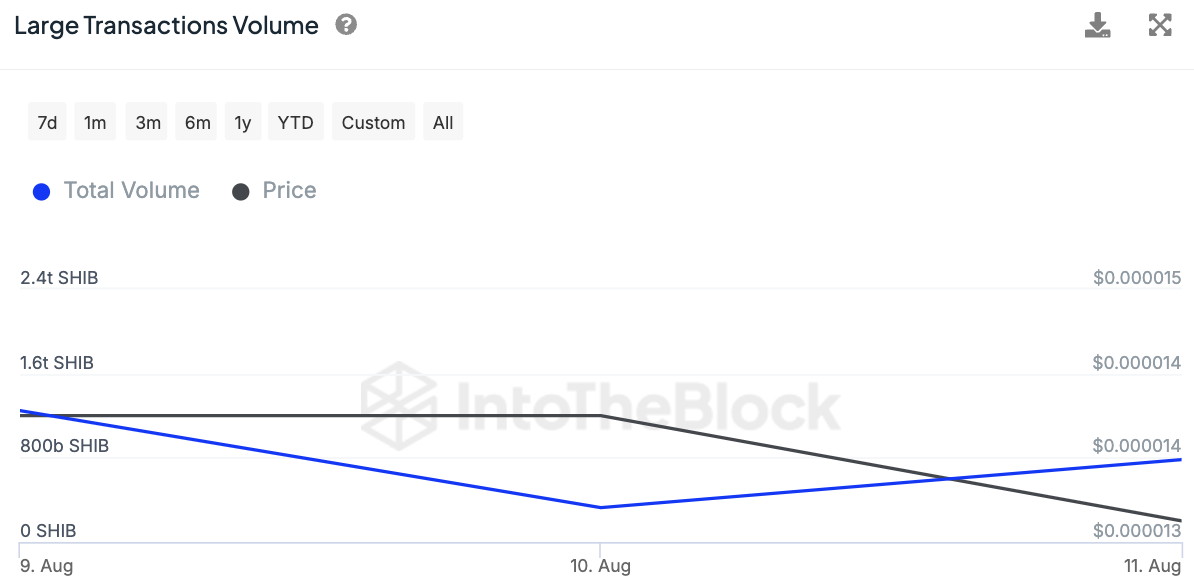The height and width of the screenshot is (588, 1194).
Task: Show All time data
Action: point(443,123)
